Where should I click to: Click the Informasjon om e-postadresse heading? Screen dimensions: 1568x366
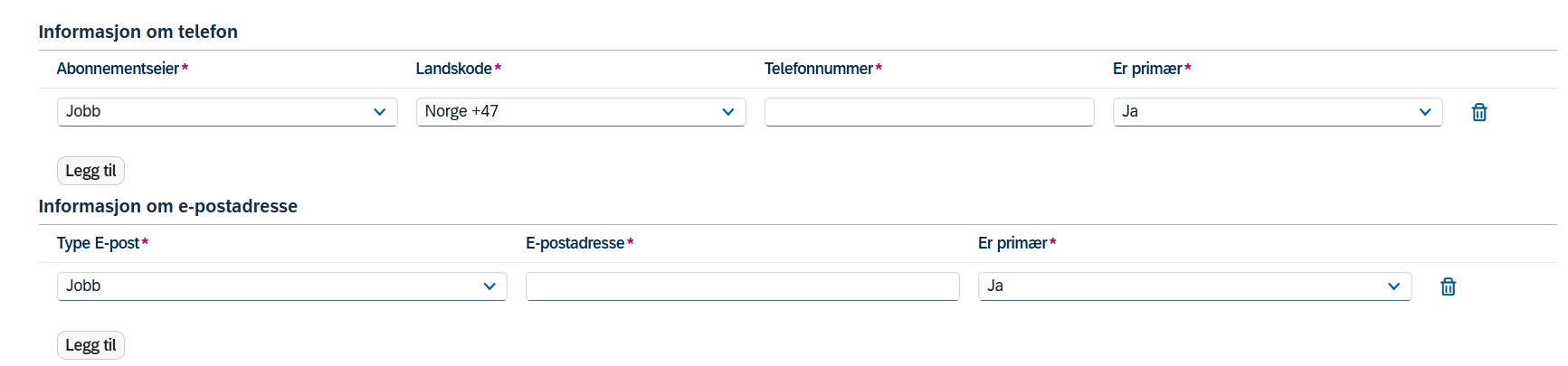click(167, 206)
